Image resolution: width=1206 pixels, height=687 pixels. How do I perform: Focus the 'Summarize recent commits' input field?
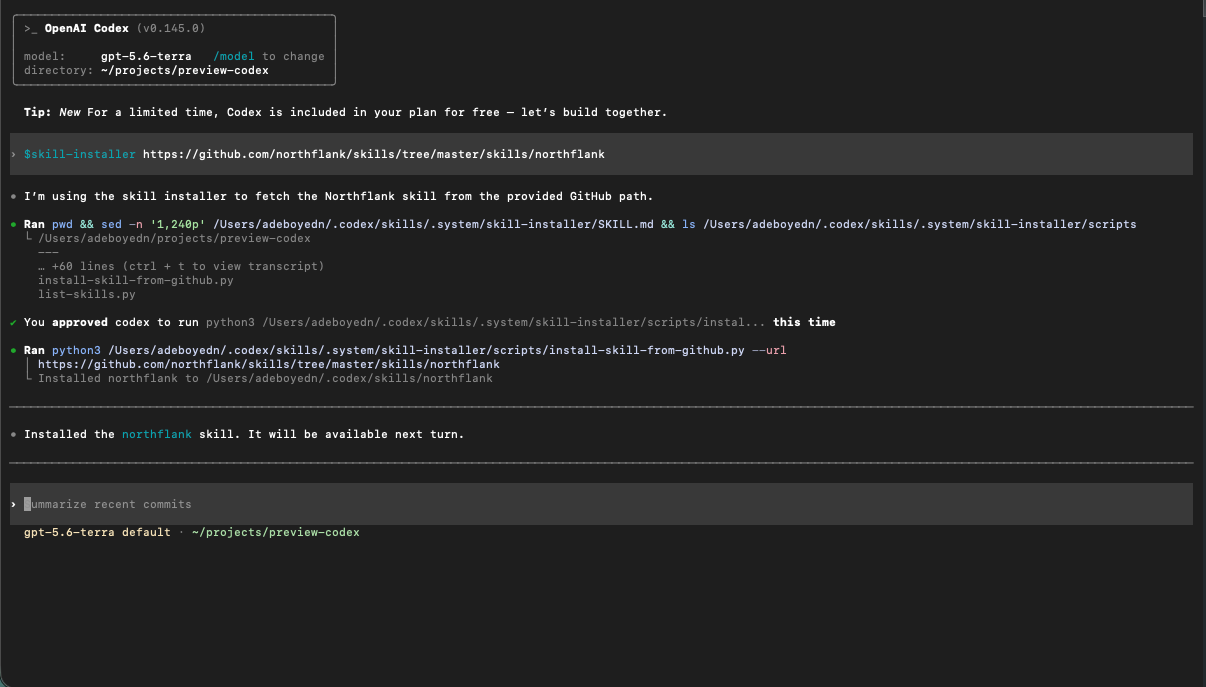coord(601,504)
